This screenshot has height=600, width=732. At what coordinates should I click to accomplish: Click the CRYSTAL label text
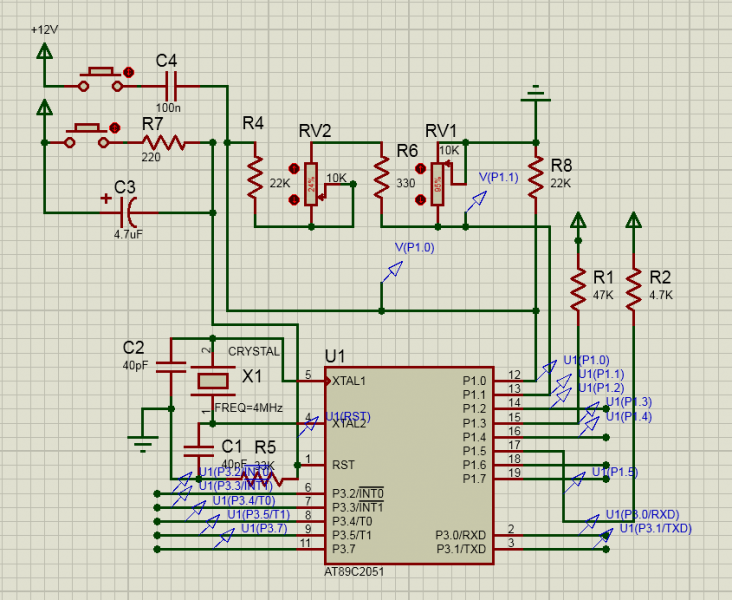coord(253,352)
